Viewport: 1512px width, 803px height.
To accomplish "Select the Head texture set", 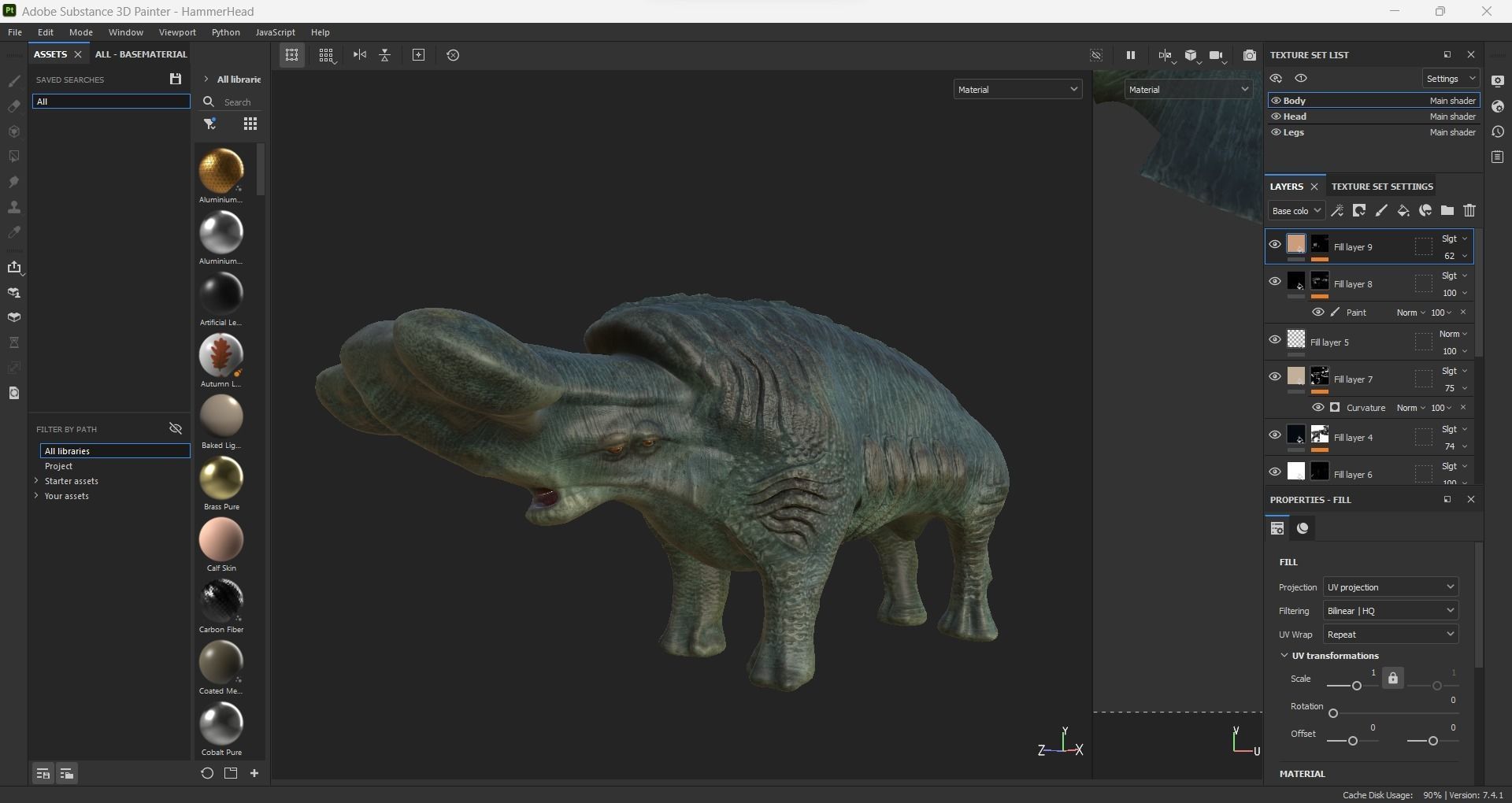I will pos(1373,117).
